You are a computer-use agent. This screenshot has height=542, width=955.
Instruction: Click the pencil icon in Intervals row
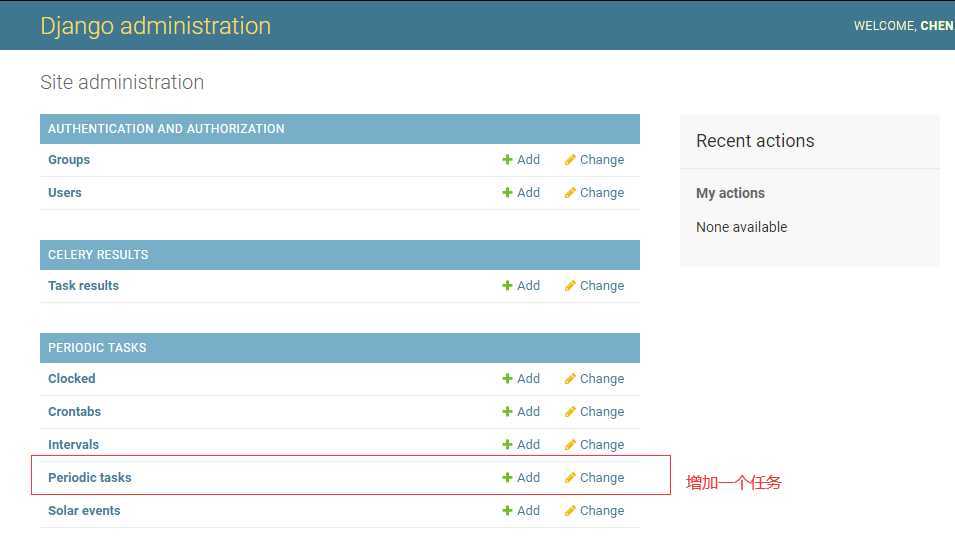[x=569, y=445]
